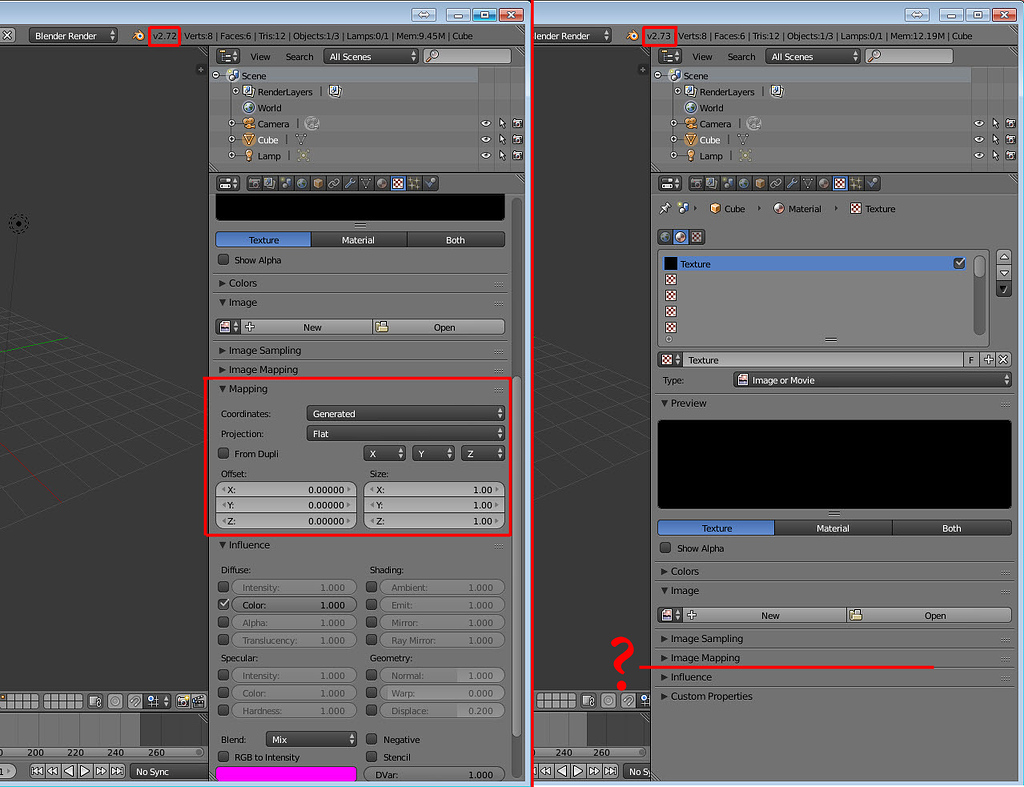Toggle the pin icon in right window
The image size is (1024, 787).
click(x=665, y=208)
